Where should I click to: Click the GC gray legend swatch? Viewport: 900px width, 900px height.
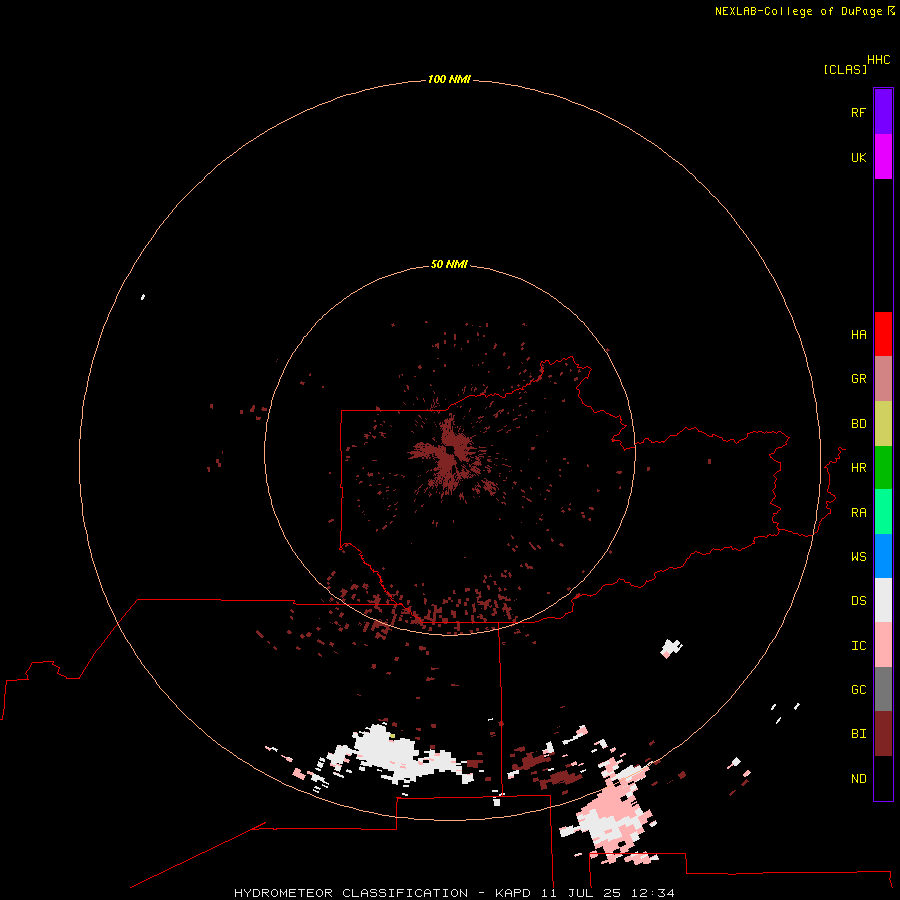pyautogui.click(x=883, y=689)
